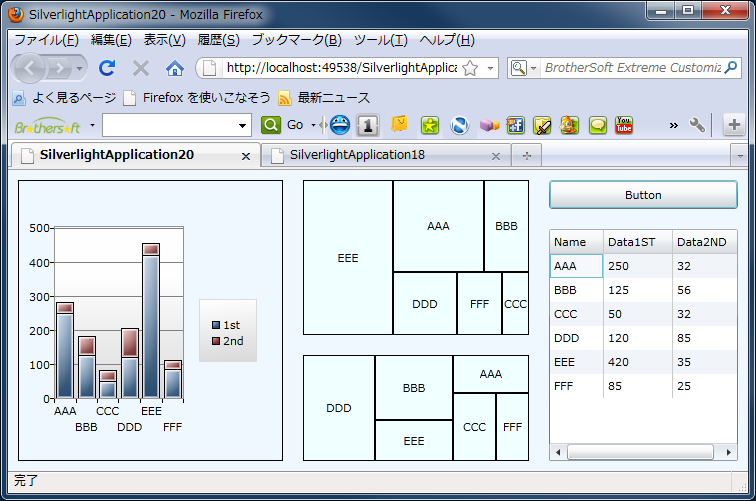Screen dimensions: 756x501
Task: Sort by the Data1ST column header
Action: [x=638, y=242]
